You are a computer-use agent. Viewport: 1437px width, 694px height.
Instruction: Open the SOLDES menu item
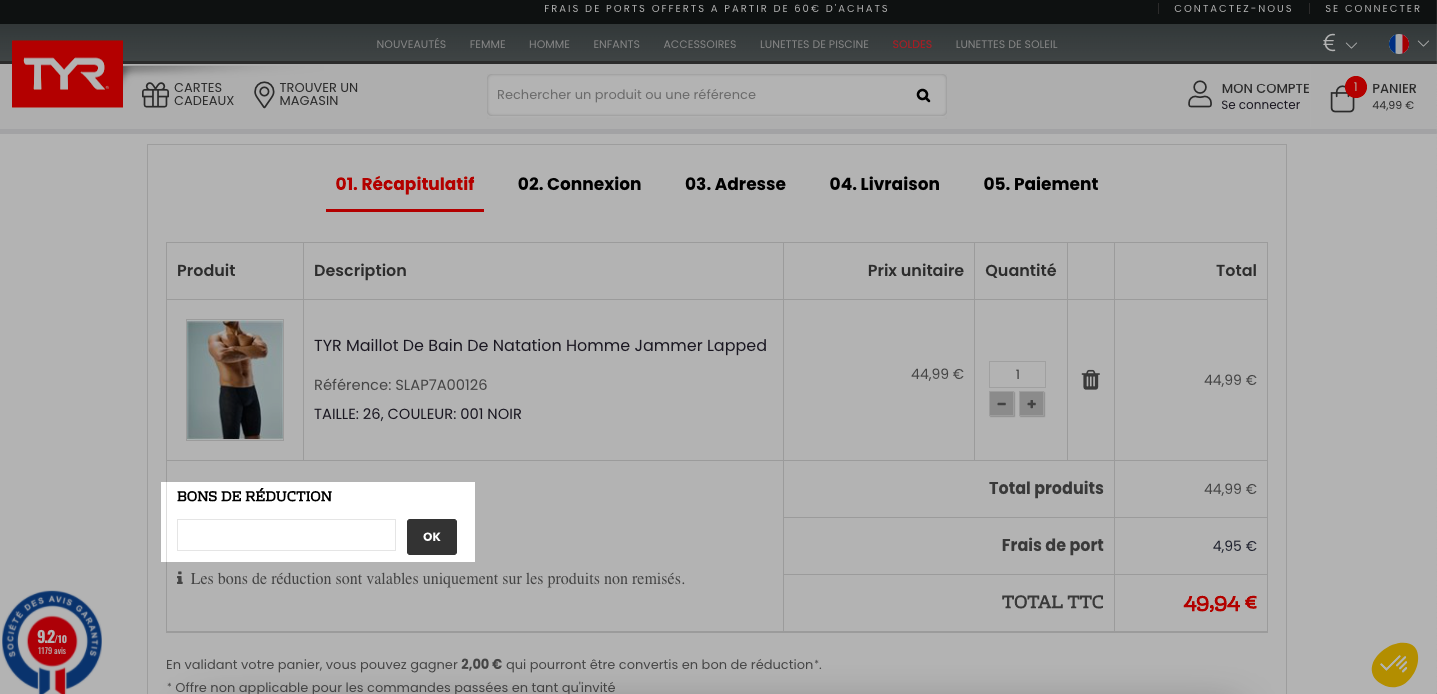912,44
